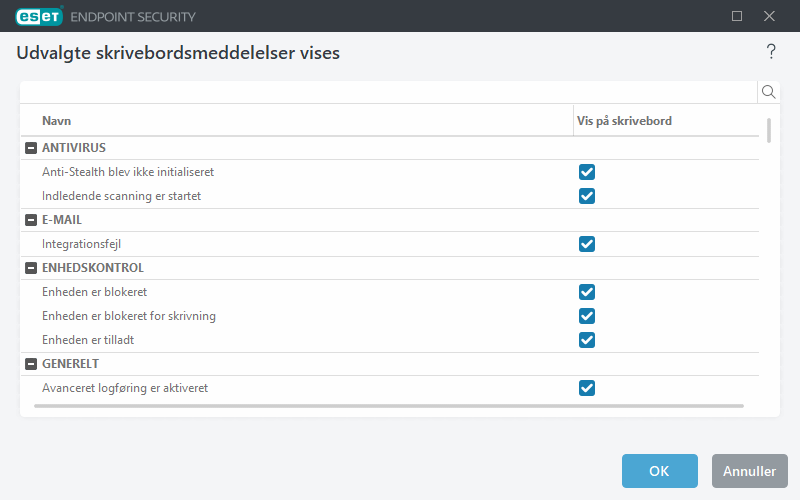Collapse the ANTIVIRUS group
Screen dimensions: 800x500
pyautogui.click(x=31, y=148)
